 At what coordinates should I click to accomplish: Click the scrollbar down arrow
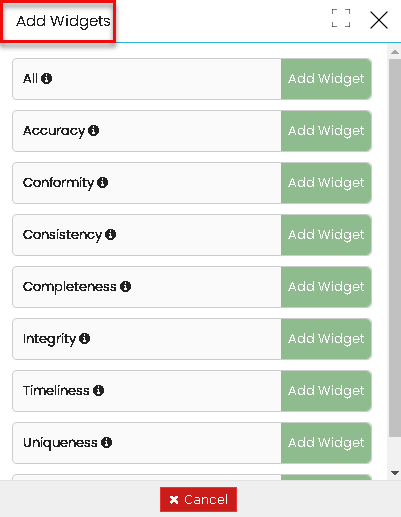[395, 473]
